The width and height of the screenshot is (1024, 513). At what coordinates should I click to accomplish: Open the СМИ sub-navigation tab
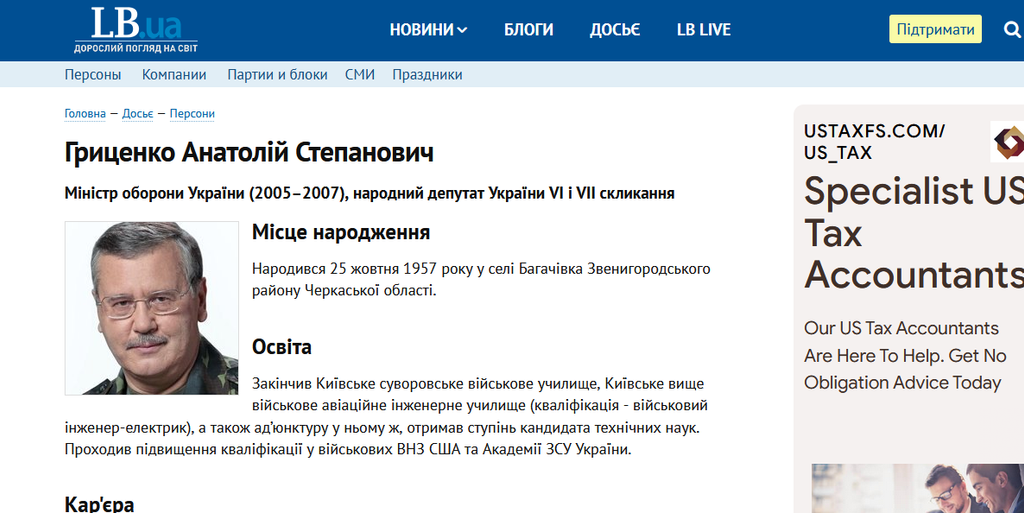pos(360,74)
